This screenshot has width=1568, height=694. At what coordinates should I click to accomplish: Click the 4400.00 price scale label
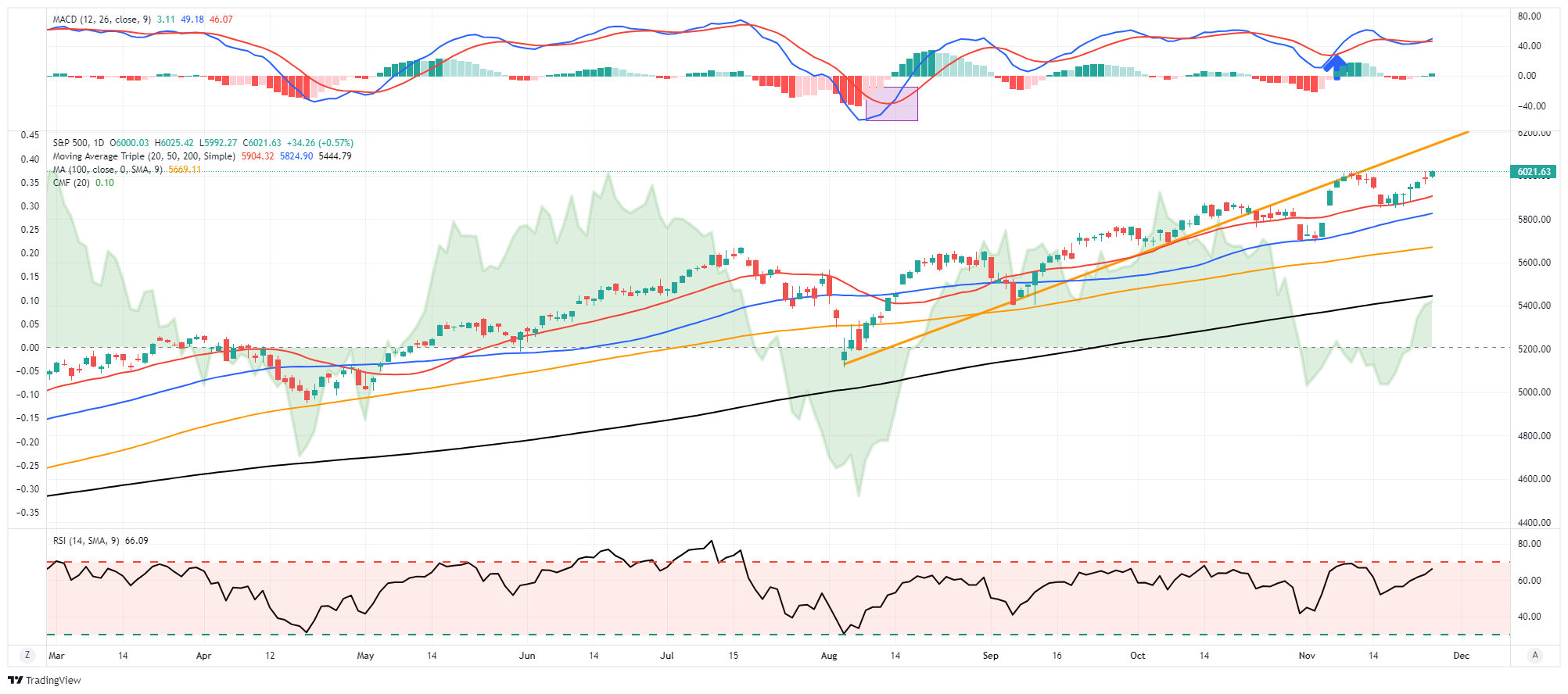pos(1534,523)
